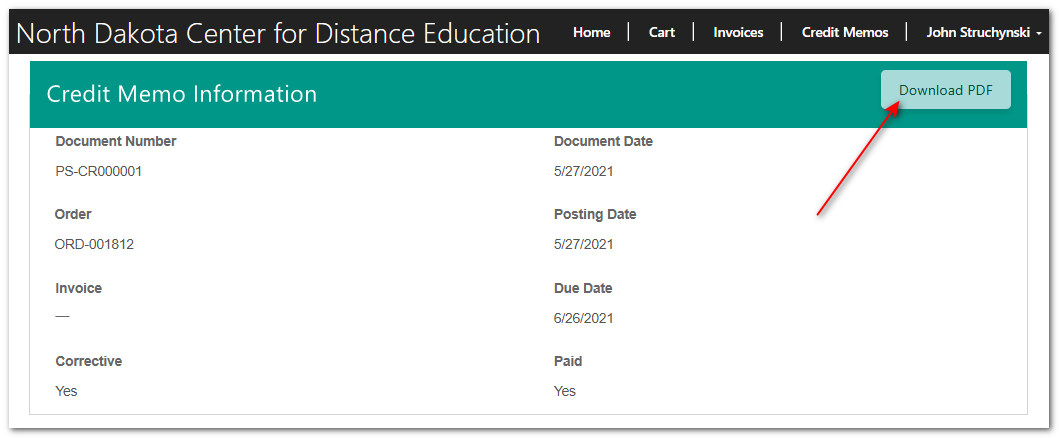
Task: Download the credit memo PDF
Action: click(946, 90)
